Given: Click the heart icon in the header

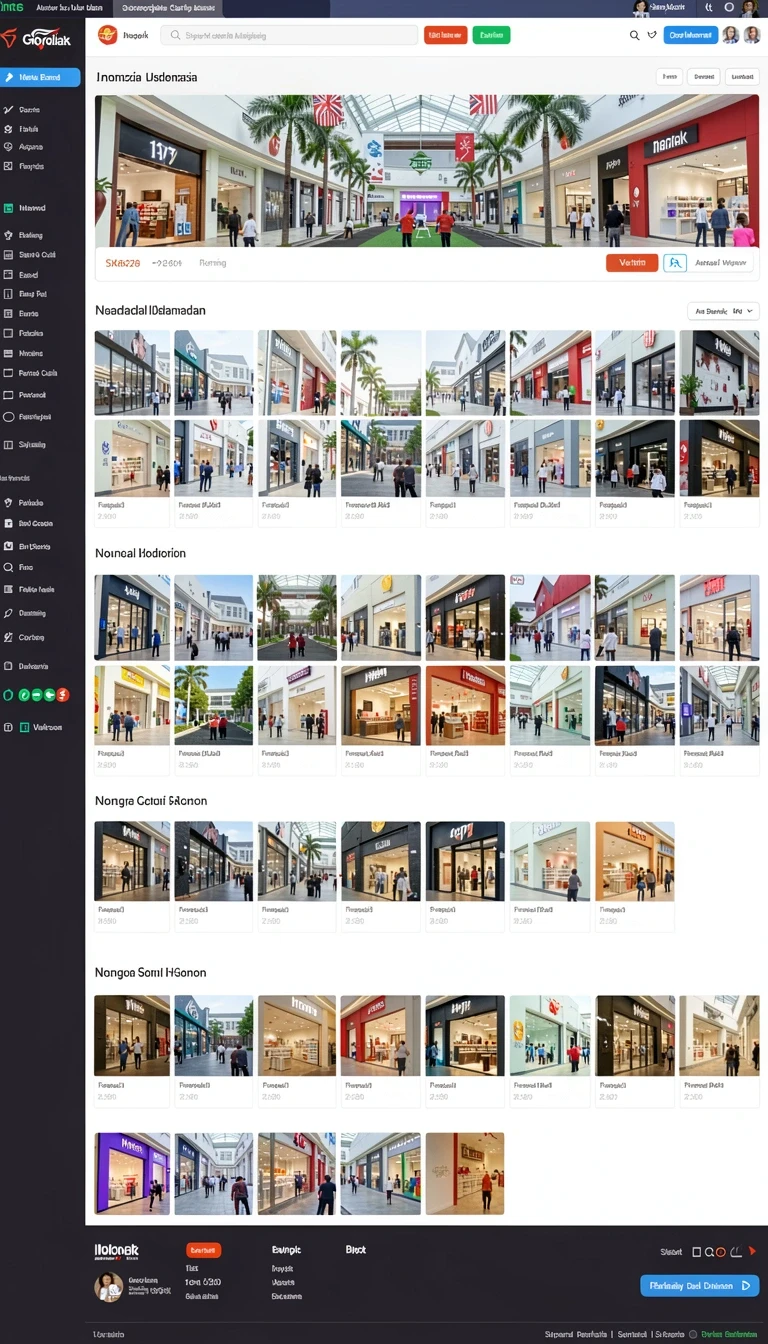Looking at the screenshot, I should (652, 35).
